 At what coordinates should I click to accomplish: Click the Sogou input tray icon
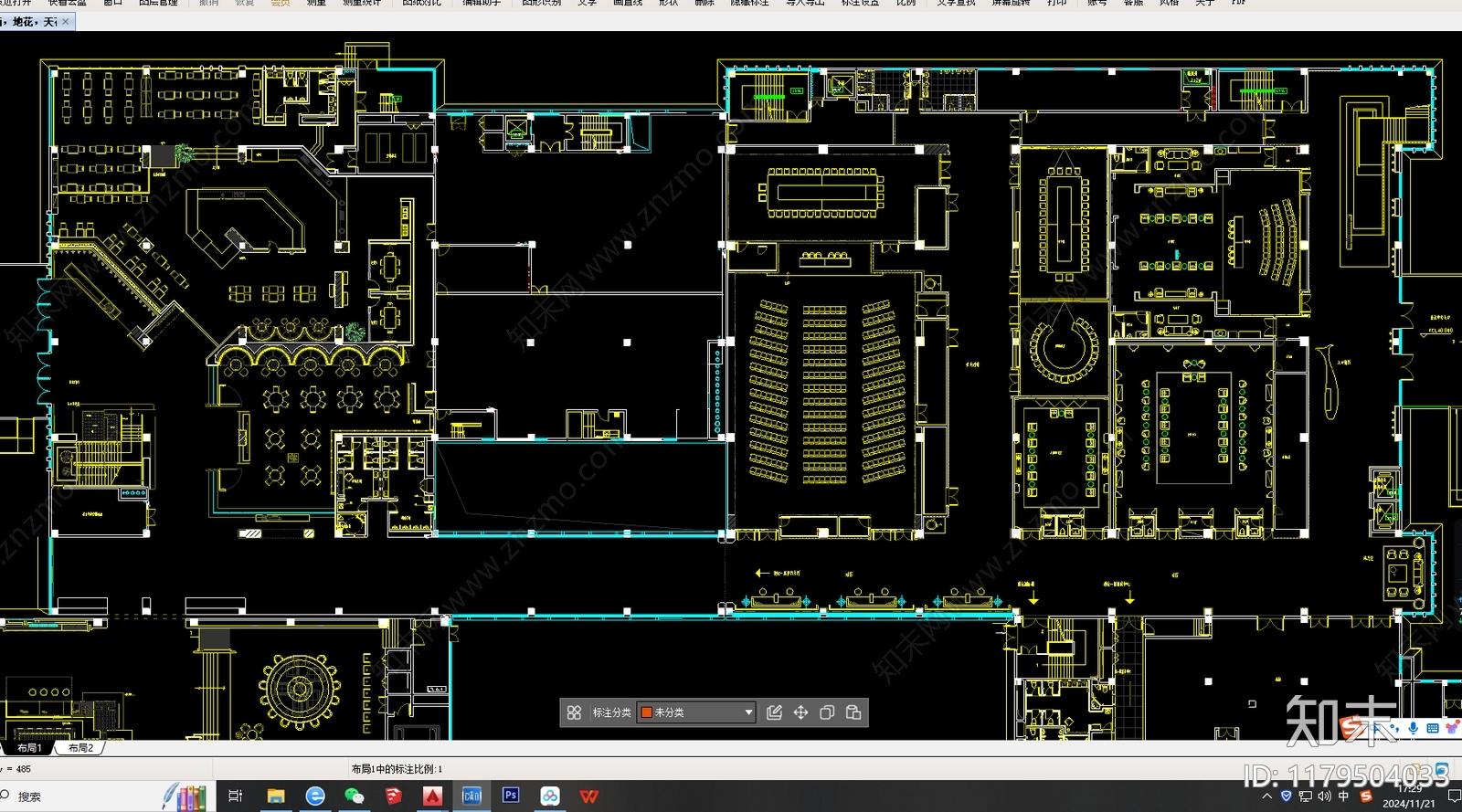pos(1366,796)
